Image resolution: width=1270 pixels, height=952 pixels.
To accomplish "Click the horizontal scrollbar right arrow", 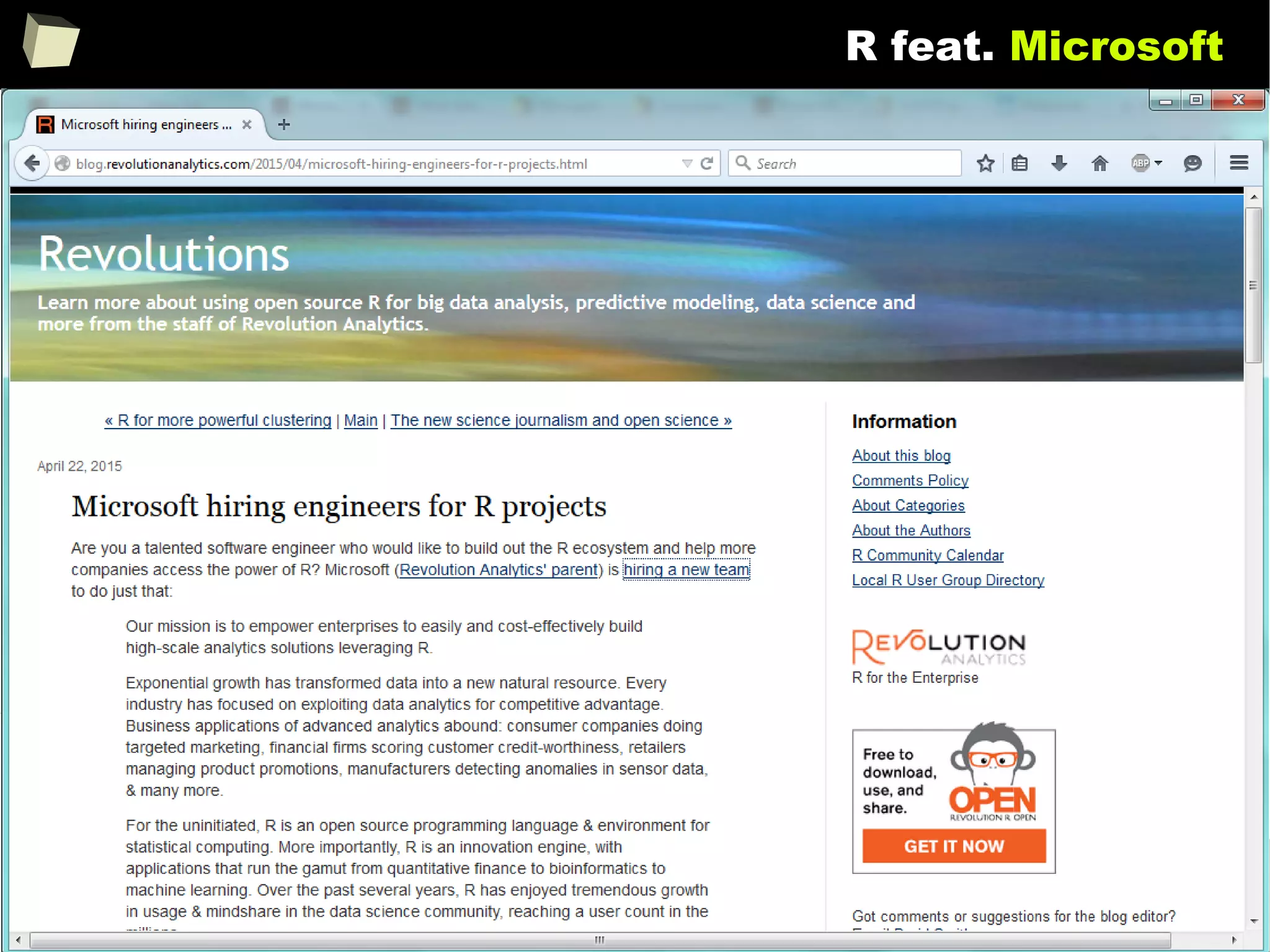I will click(1234, 940).
